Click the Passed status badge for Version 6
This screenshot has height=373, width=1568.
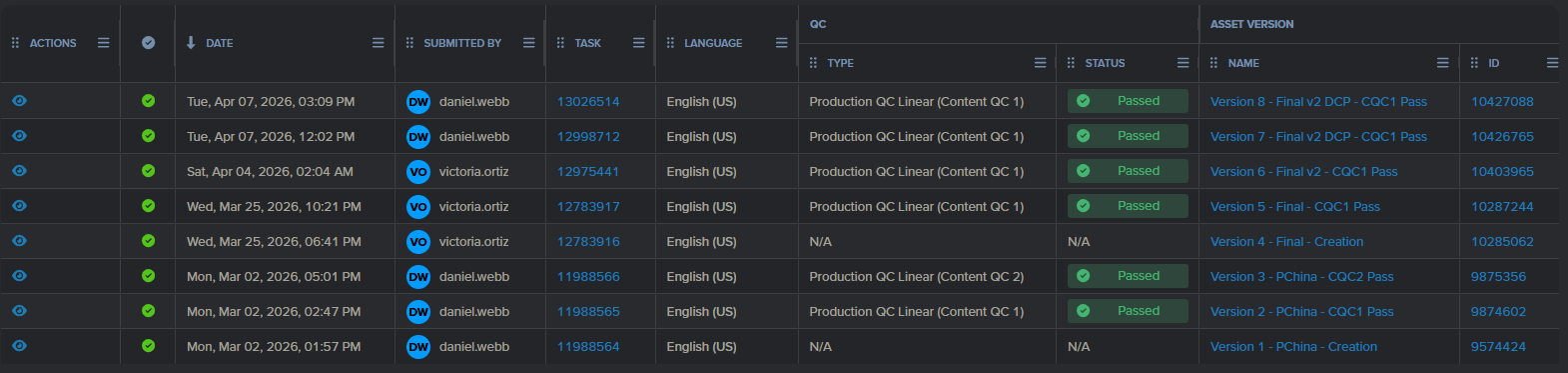tap(1128, 171)
